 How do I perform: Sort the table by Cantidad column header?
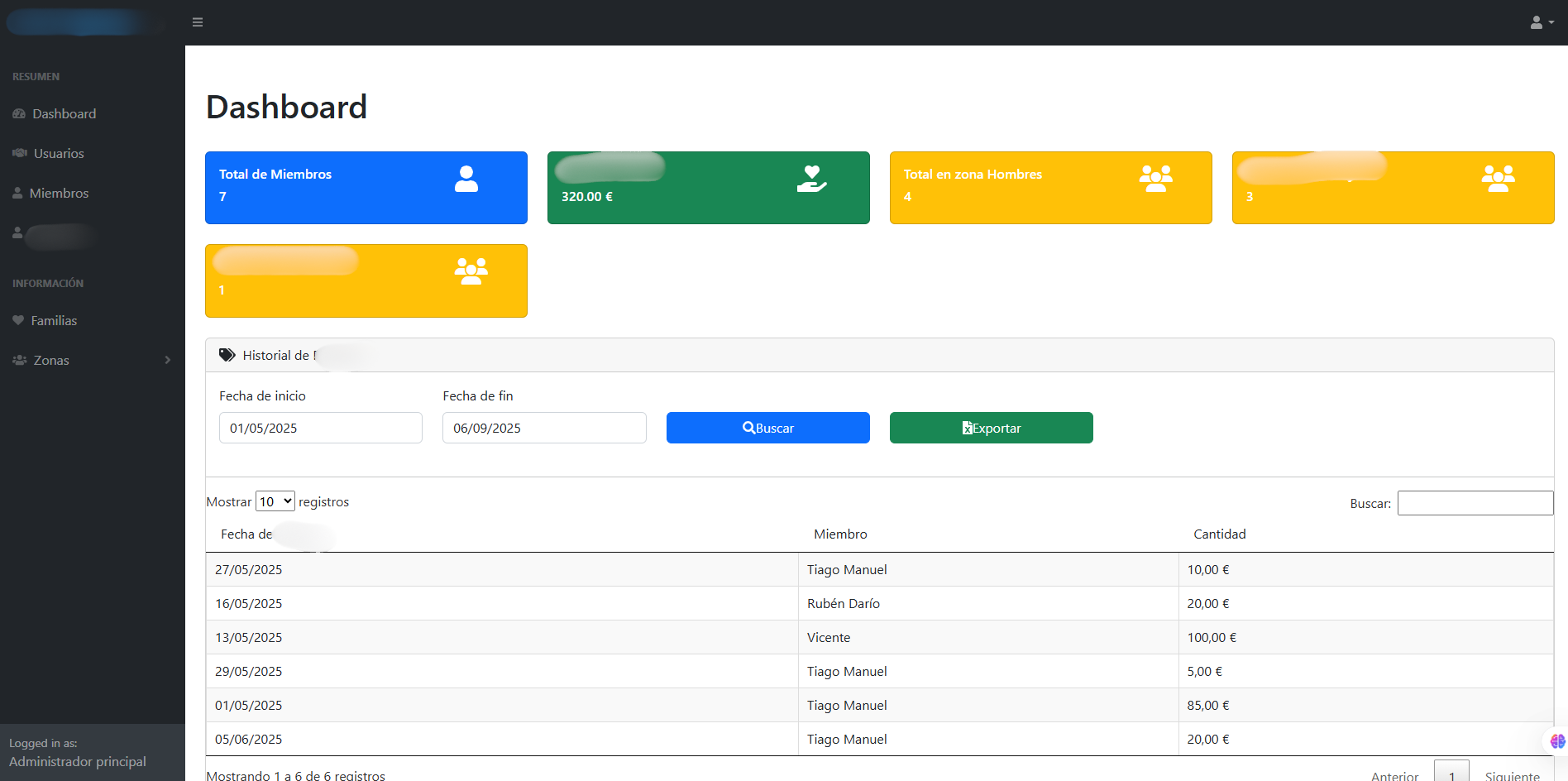pyautogui.click(x=1219, y=534)
